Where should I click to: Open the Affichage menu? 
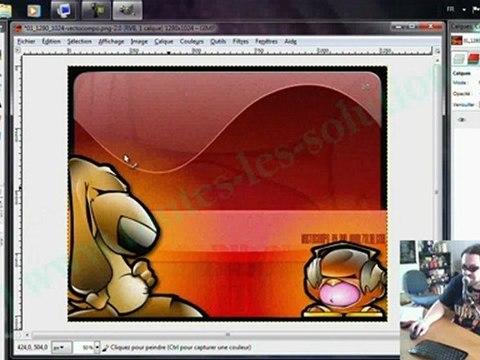[x=111, y=41]
